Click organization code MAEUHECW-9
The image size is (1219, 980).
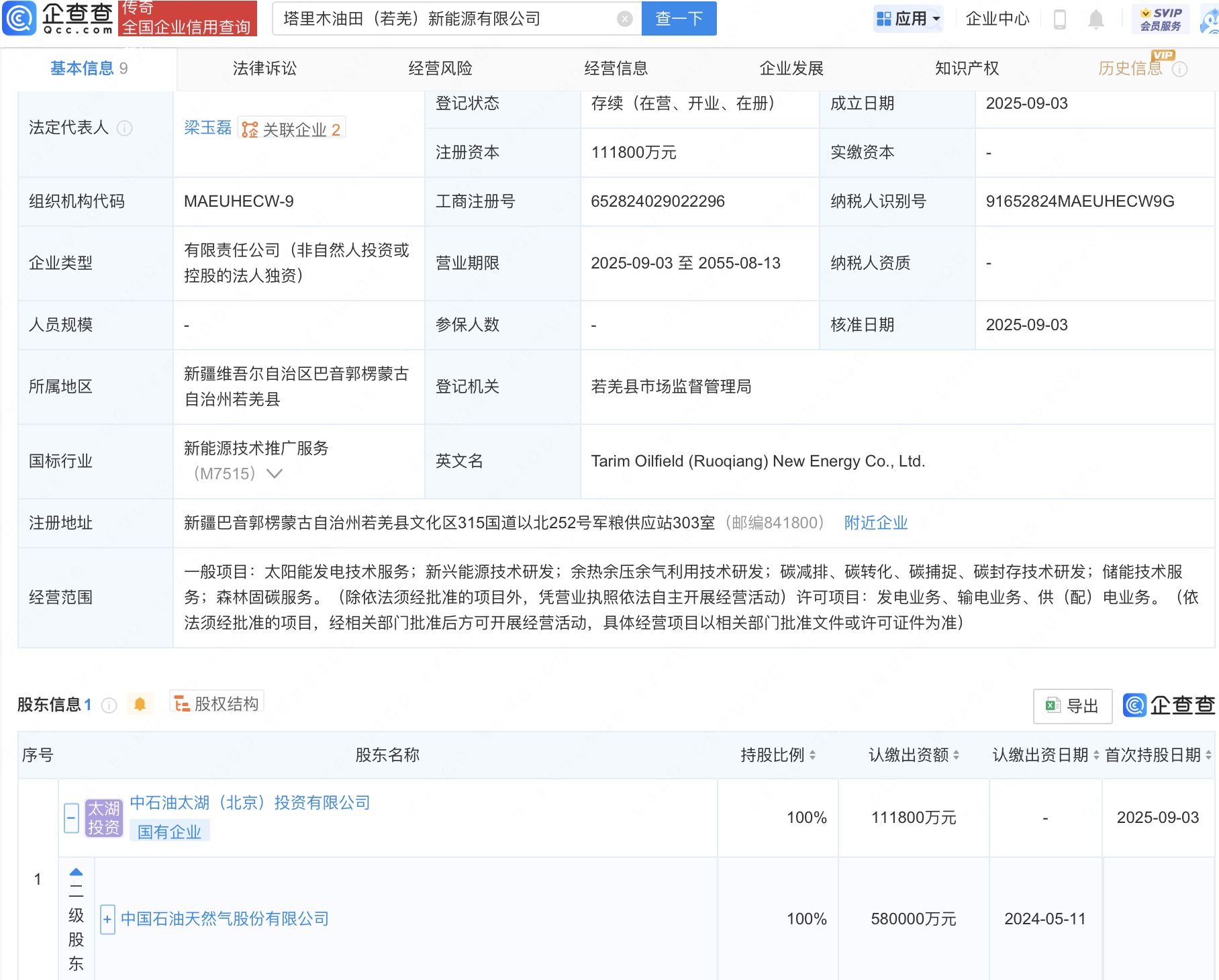click(x=239, y=201)
